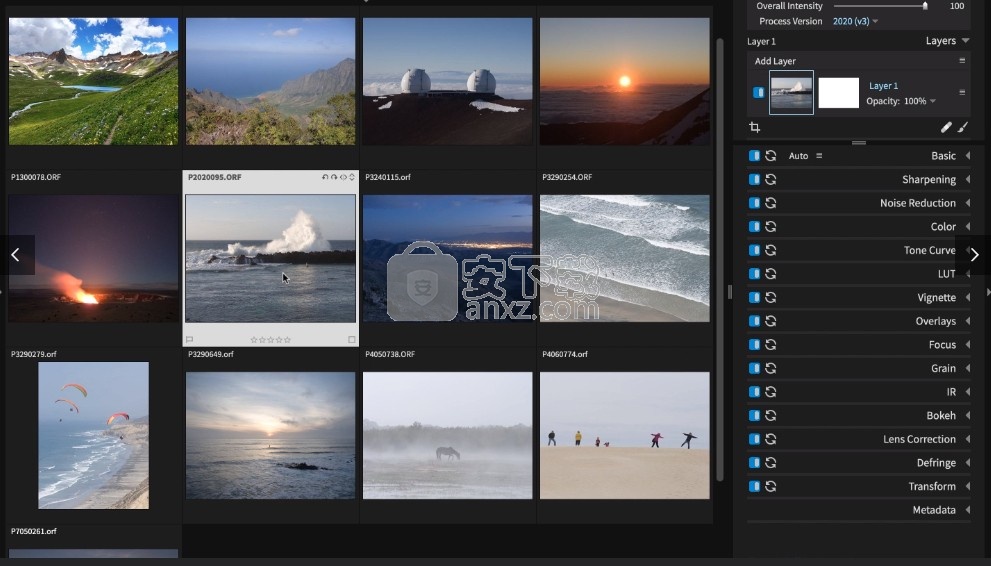Screen dimensions: 991x566
Task: Select the Crop tool below the layers
Action: pyautogui.click(x=755, y=128)
